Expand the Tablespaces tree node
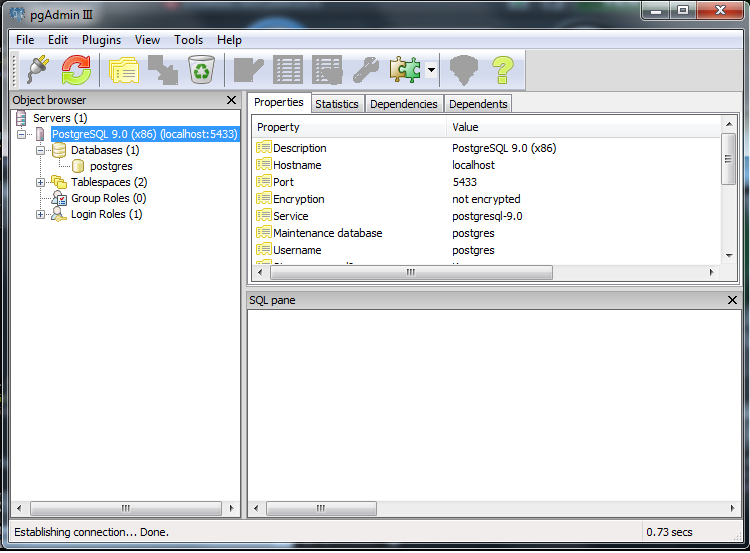 point(41,182)
